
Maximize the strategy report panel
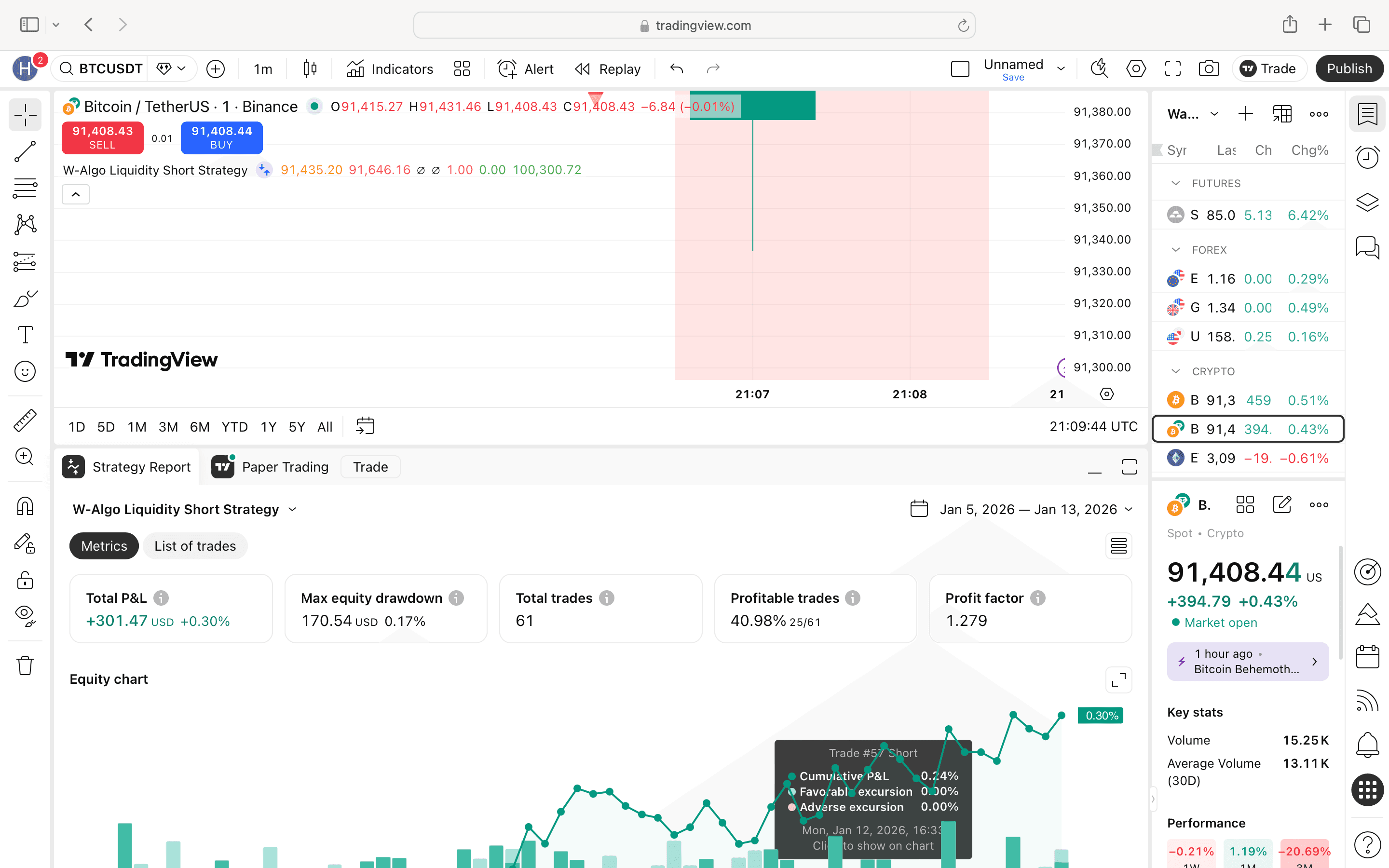1129,467
